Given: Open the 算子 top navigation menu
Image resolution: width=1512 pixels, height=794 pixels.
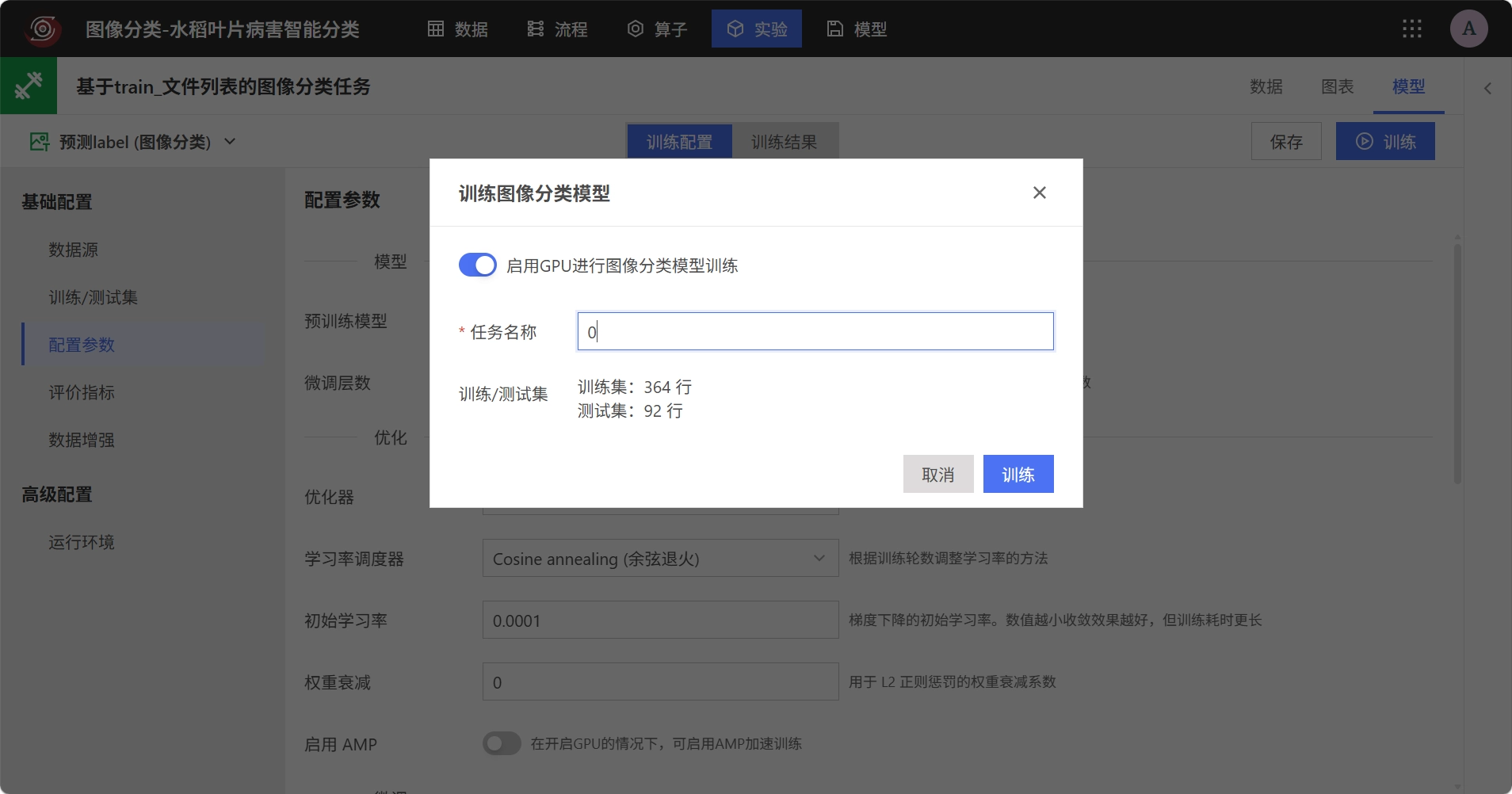Looking at the screenshot, I should [x=658, y=29].
